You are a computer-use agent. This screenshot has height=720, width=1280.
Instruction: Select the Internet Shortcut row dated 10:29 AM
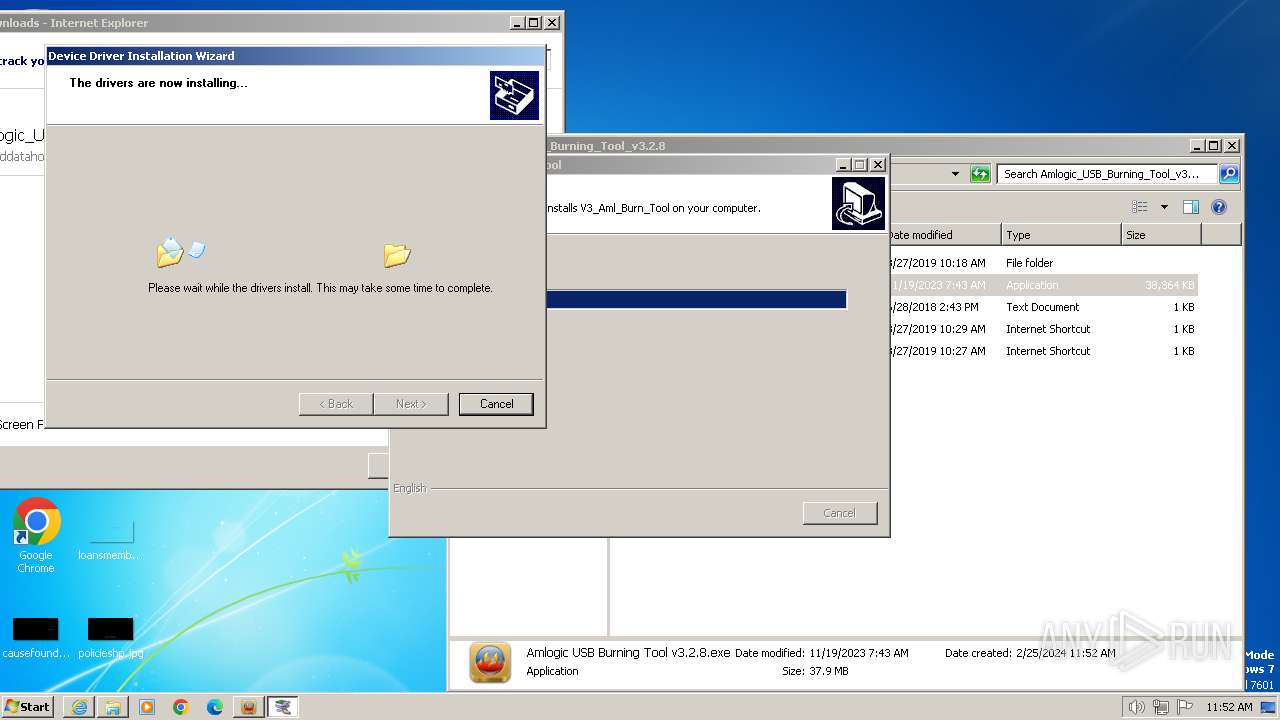tap(1043, 329)
